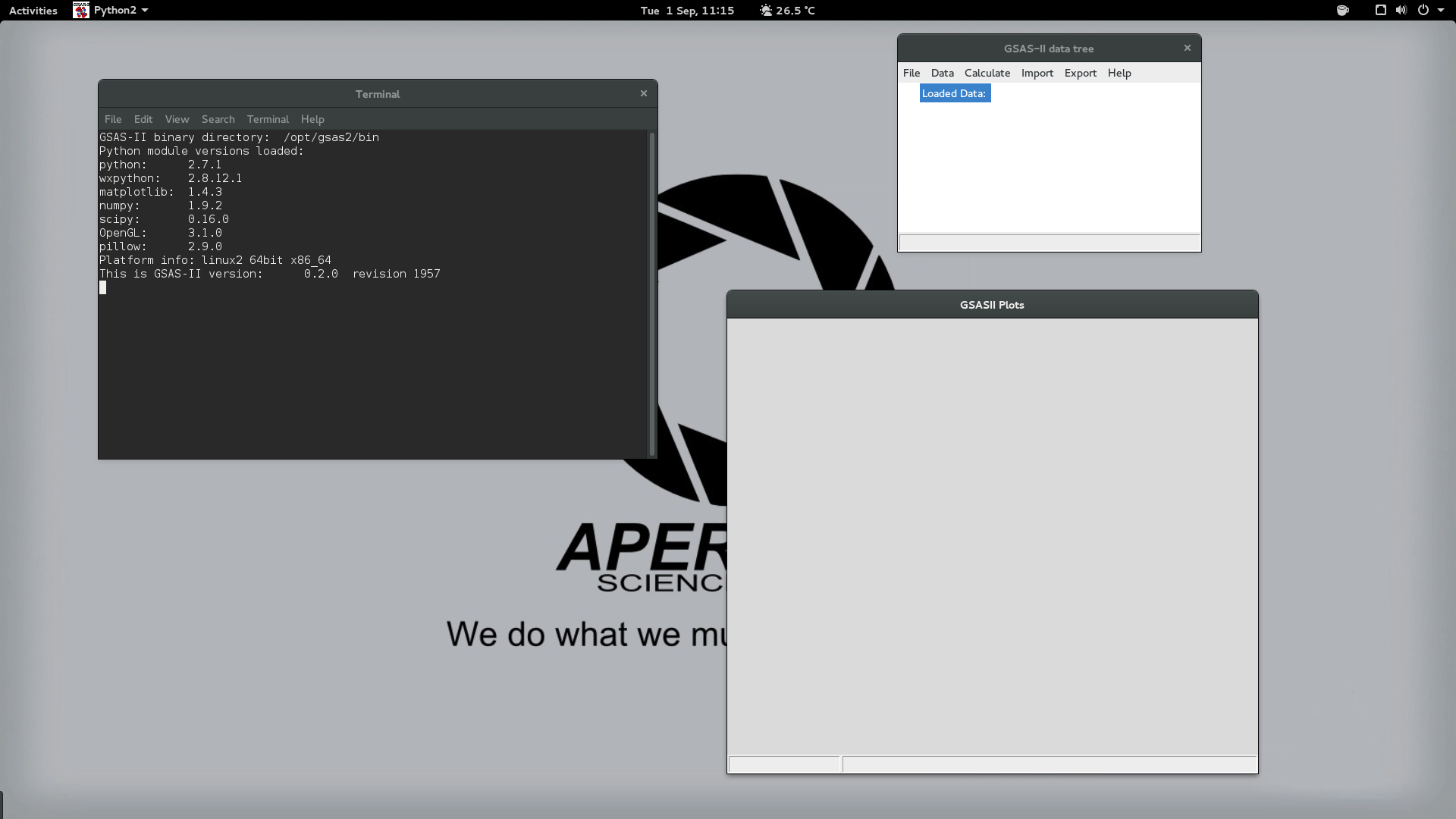Click the matplotlib version line in Terminal
This screenshot has height=819, width=1456.
point(161,192)
